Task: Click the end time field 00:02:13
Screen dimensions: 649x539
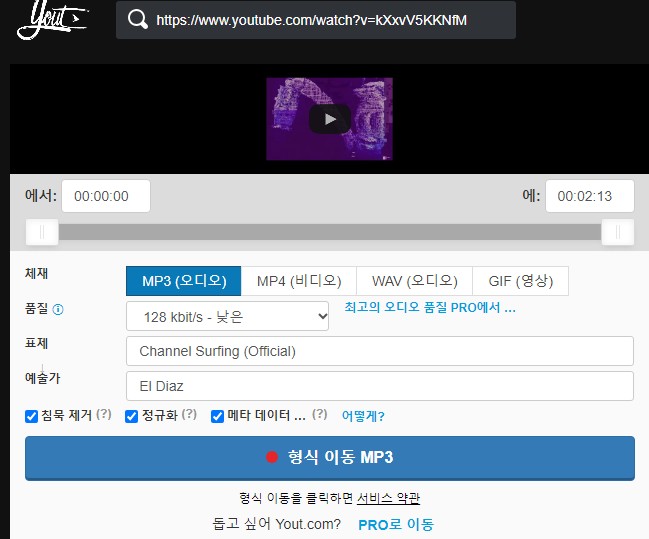Action: pos(590,196)
